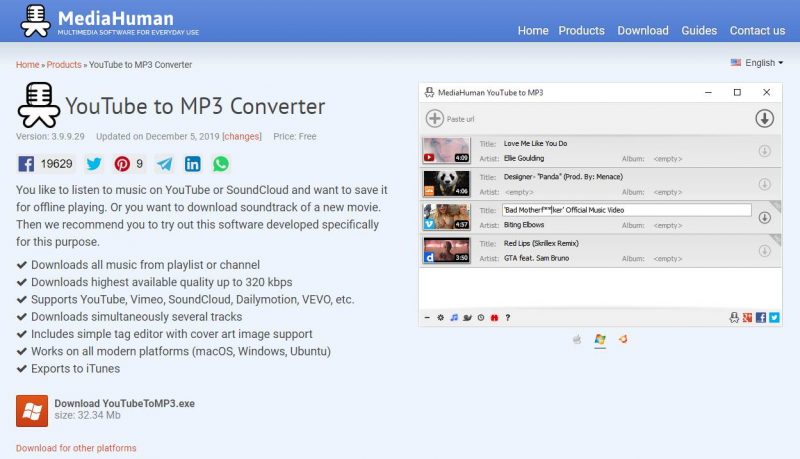Image resolution: width=800 pixels, height=459 pixels.
Task: Open the Guides menu item
Action: [x=699, y=31]
